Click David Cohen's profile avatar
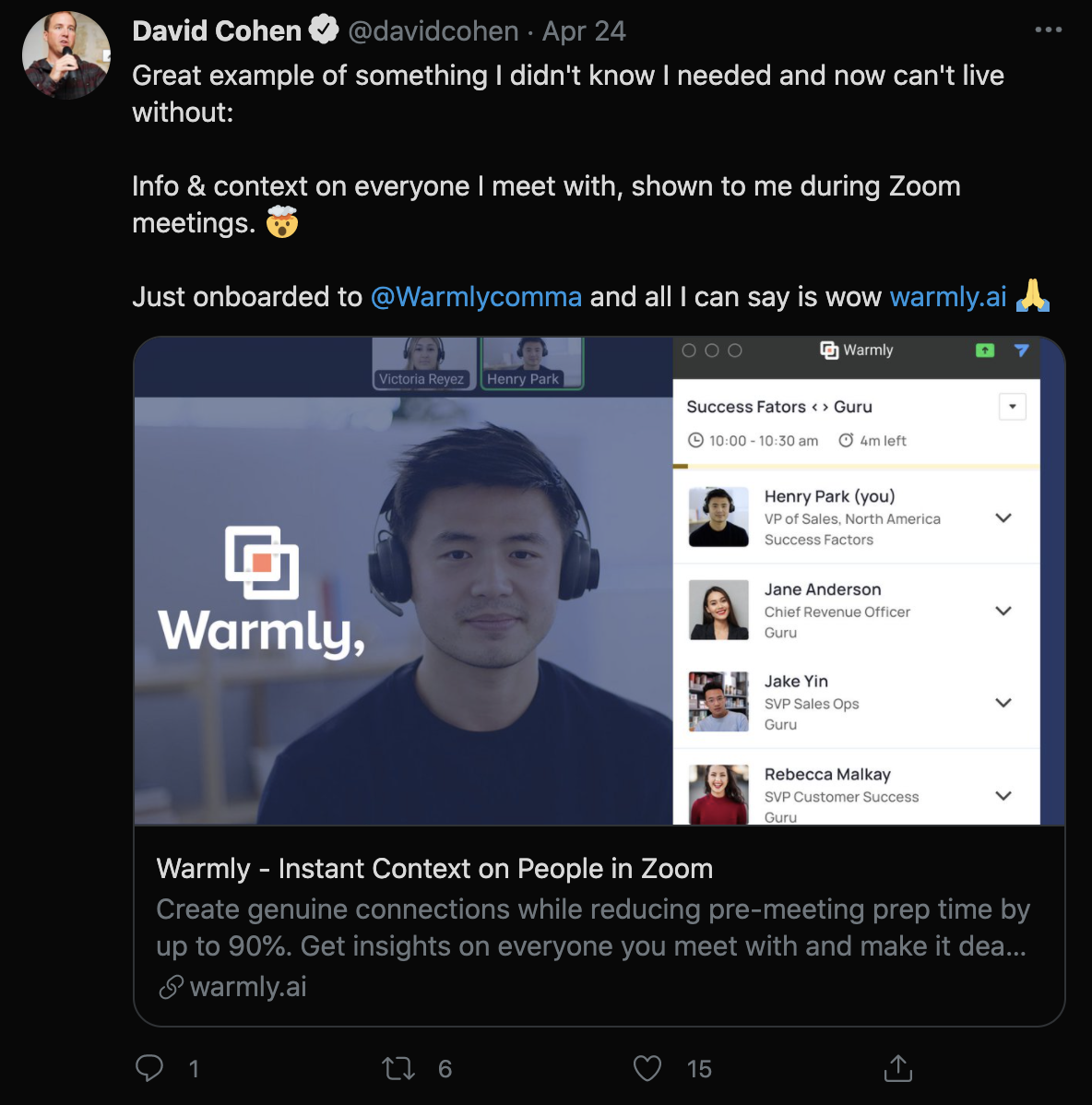Image resolution: width=1092 pixels, height=1105 pixels. coord(66,55)
